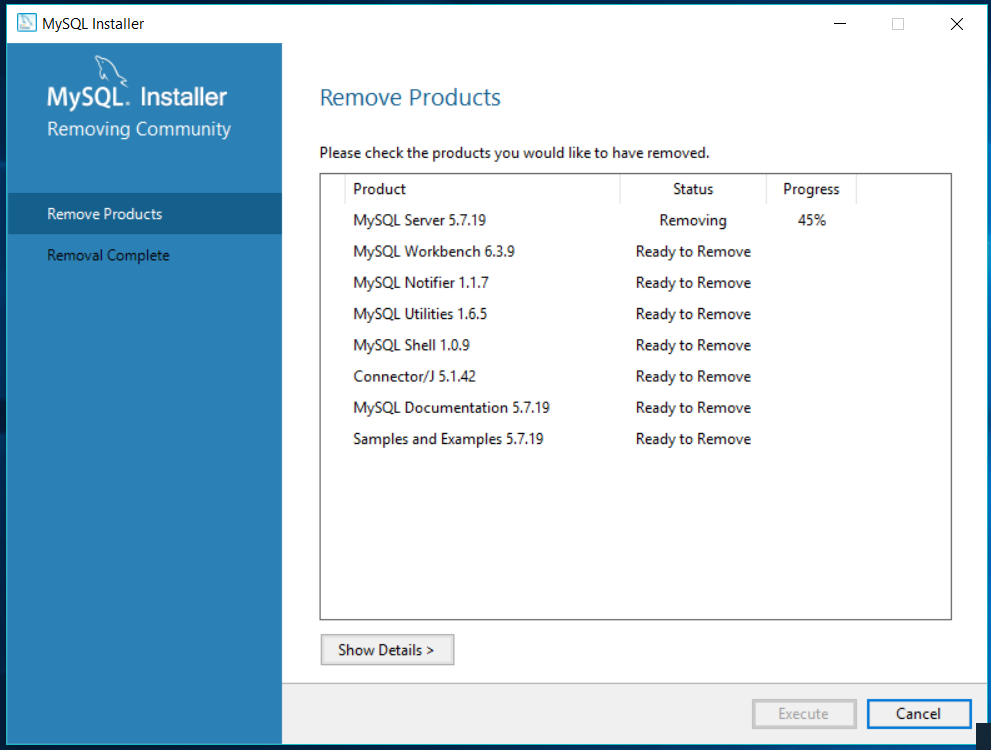
Task: Select the MySQL Shell 1.0.9 row
Action: (x=635, y=345)
